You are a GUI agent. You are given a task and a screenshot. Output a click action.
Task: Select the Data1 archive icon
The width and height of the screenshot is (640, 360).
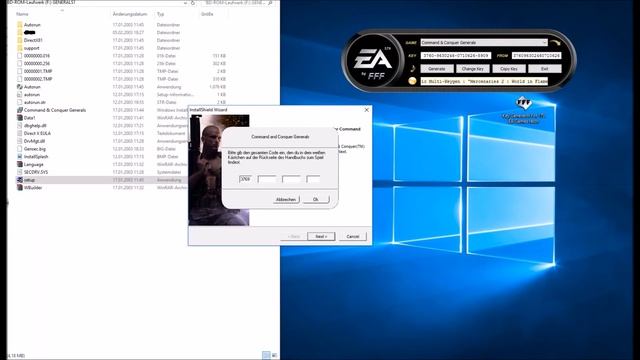point(20,118)
